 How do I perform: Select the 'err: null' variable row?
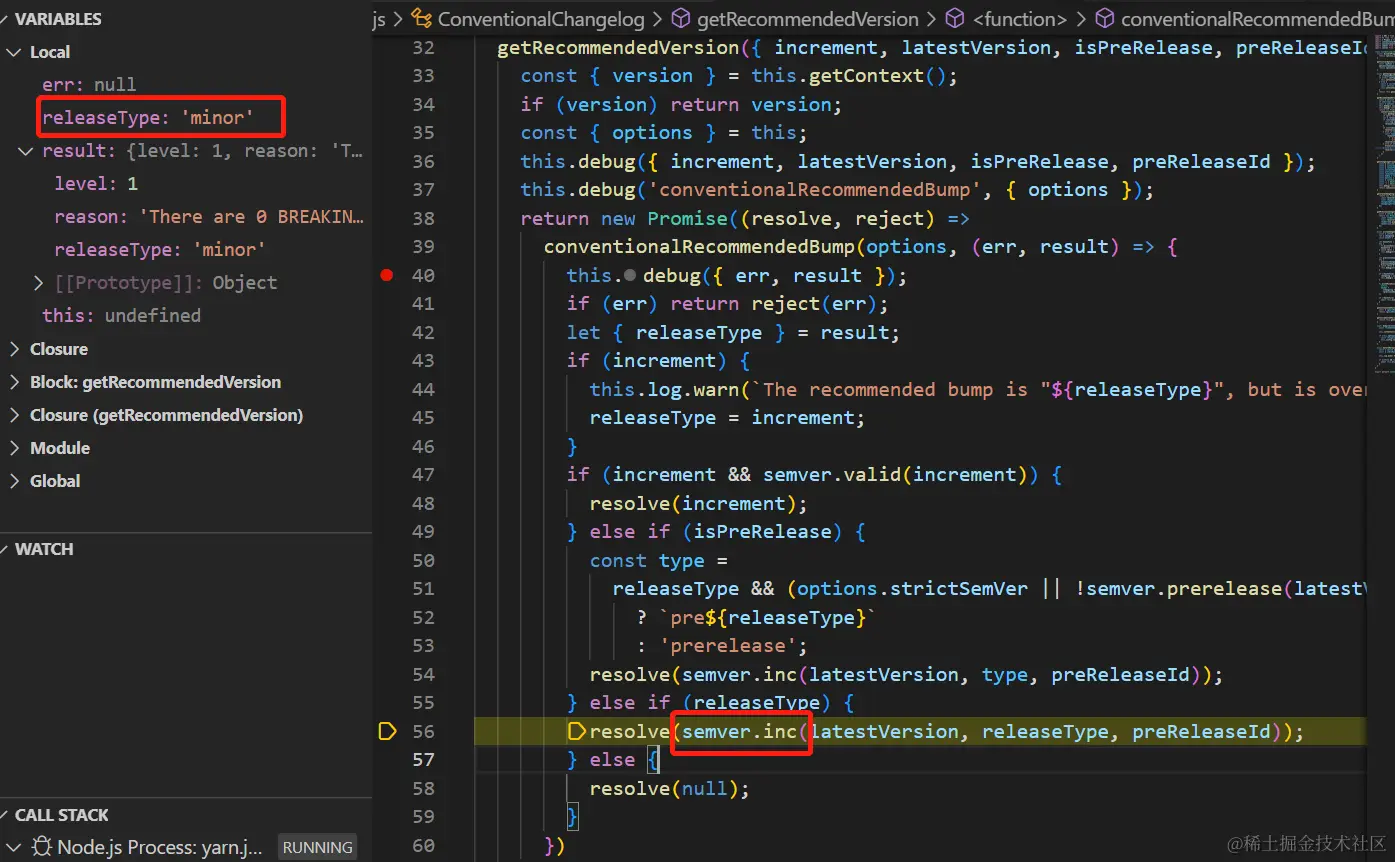[186, 85]
